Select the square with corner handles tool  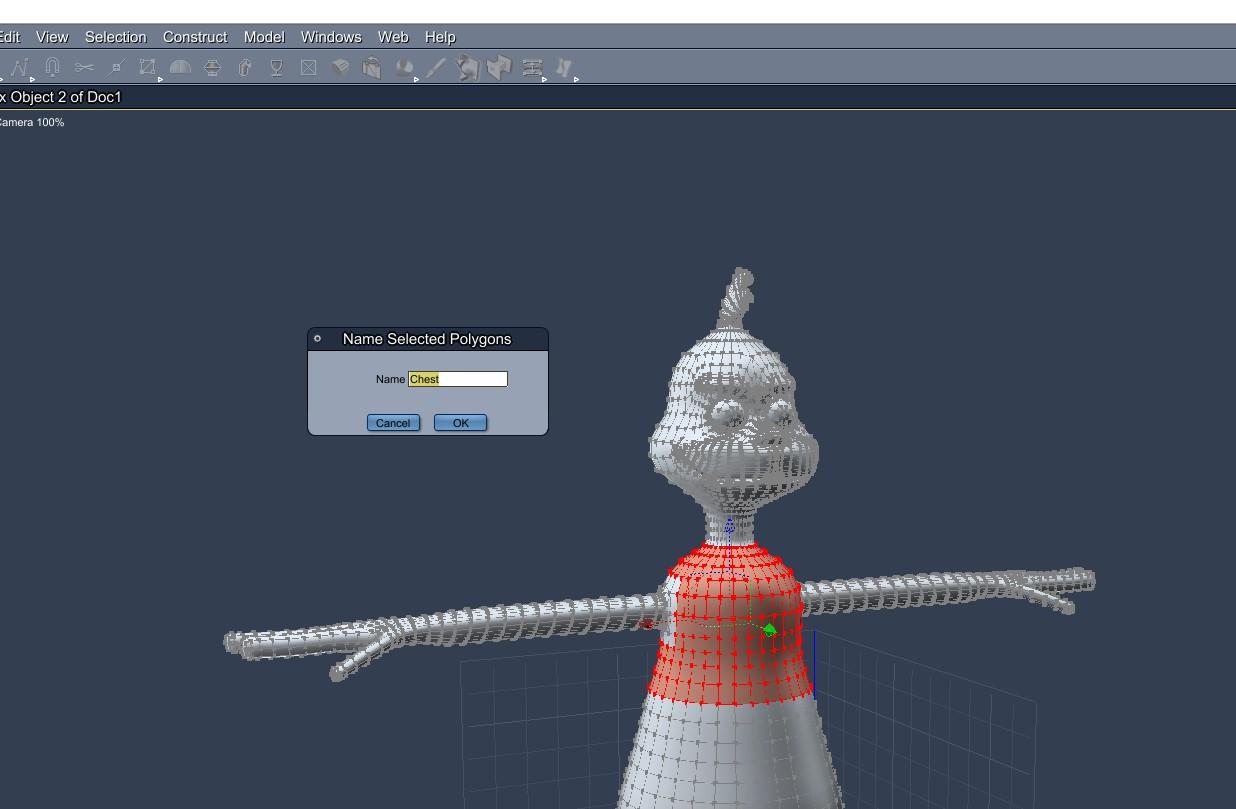(x=147, y=67)
